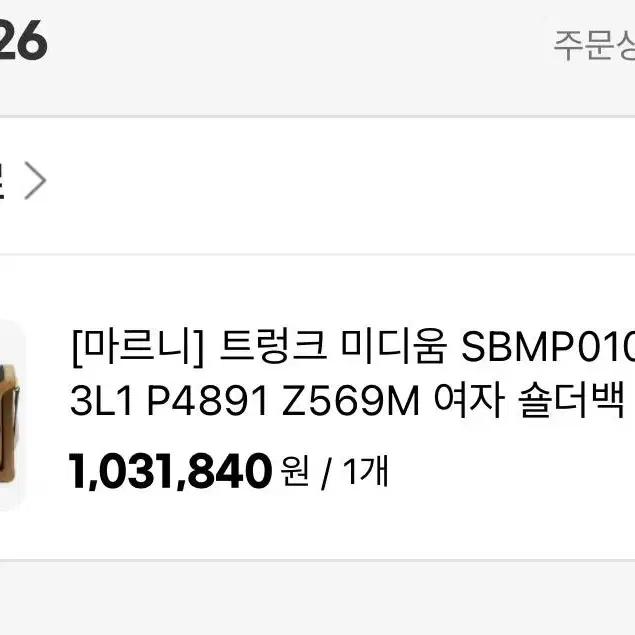The height and width of the screenshot is (635, 635).
Task: Open the 트렁크 미디움 product title
Action: [x=333, y=347]
